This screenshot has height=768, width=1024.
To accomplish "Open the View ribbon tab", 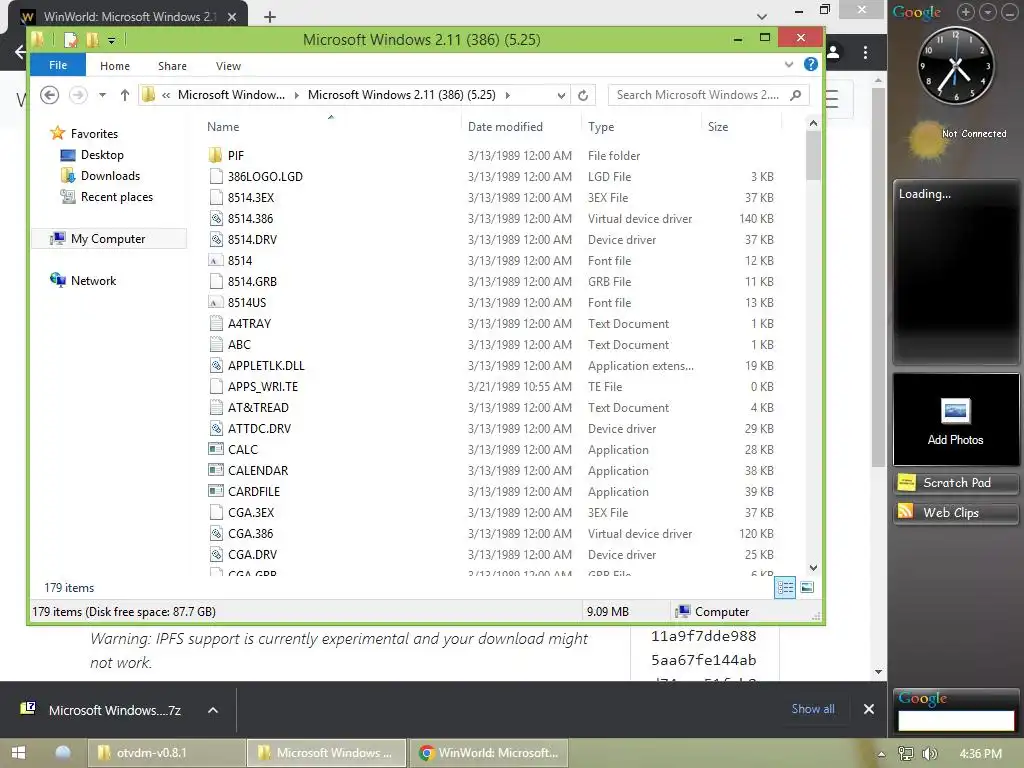I will coord(229,66).
